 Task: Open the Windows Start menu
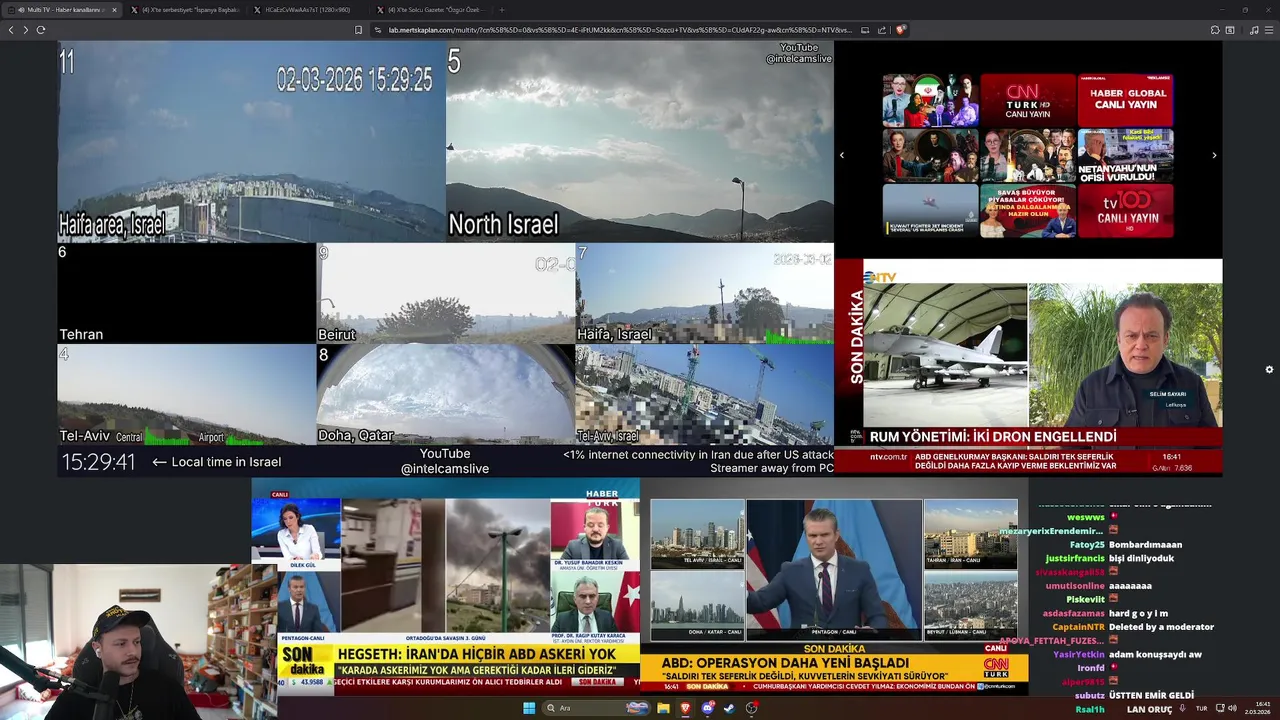tap(529, 708)
